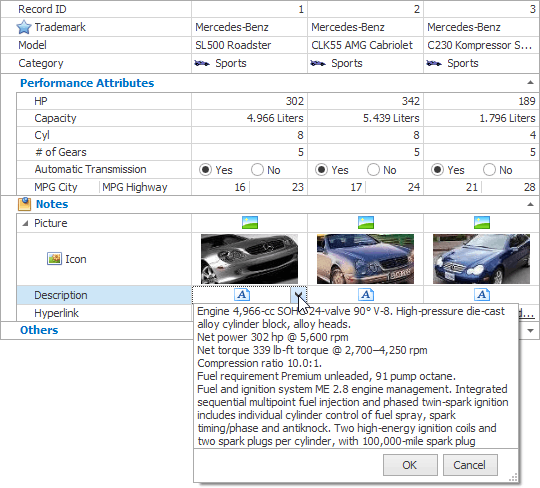
Task: Click the Sports car icon for record 1
Action: (202, 63)
